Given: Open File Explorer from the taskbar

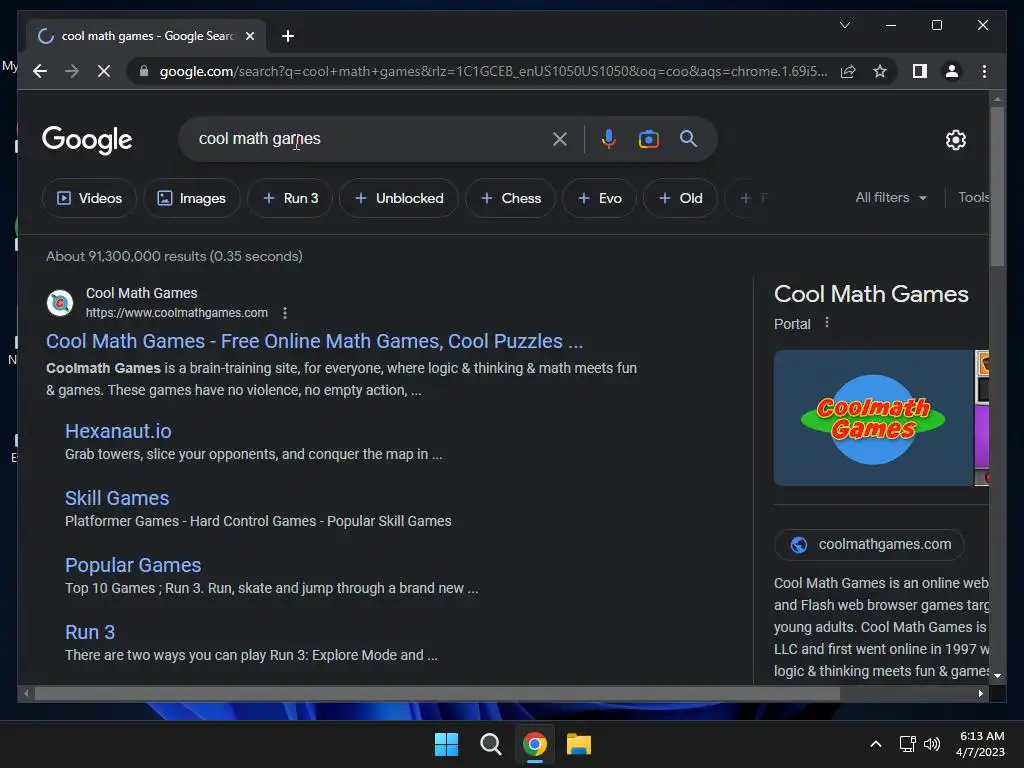Looking at the screenshot, I should pos(579,744).
